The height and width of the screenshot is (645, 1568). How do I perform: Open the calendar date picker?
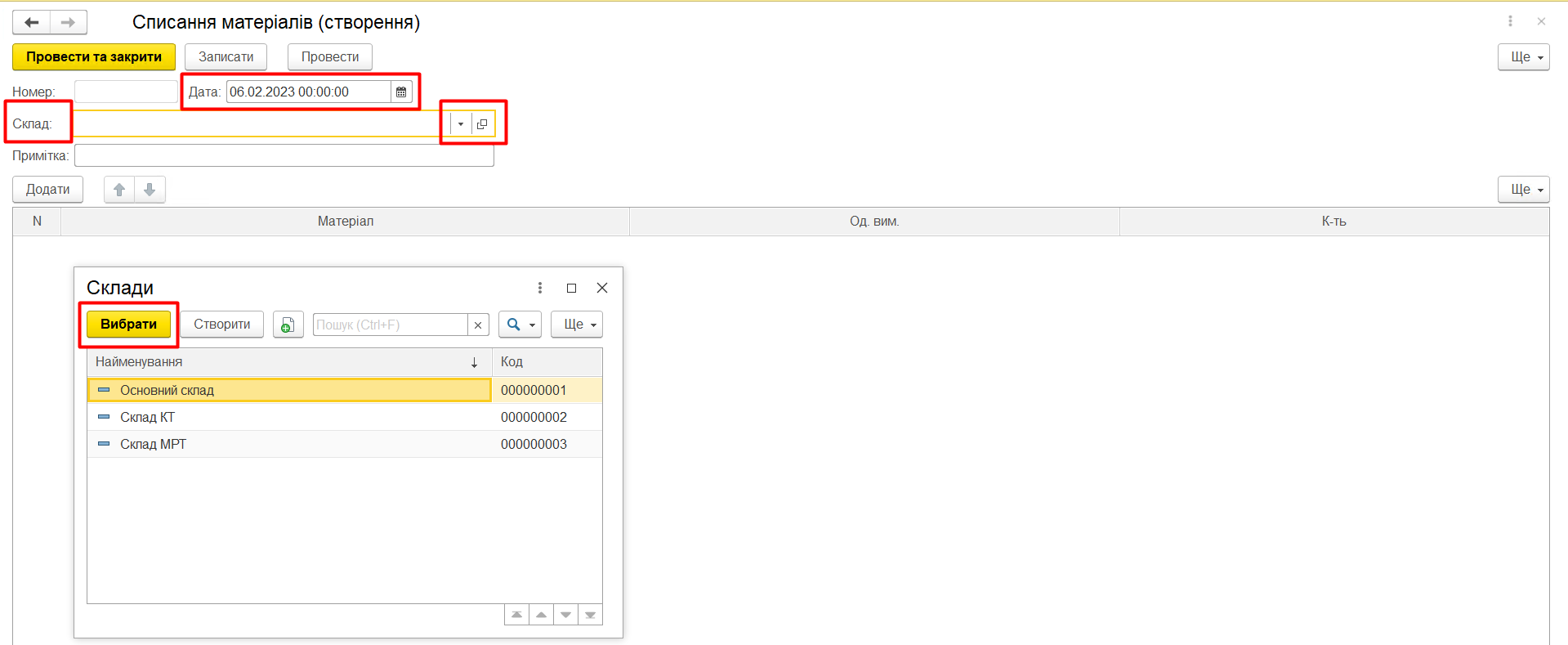click(401, 92)
